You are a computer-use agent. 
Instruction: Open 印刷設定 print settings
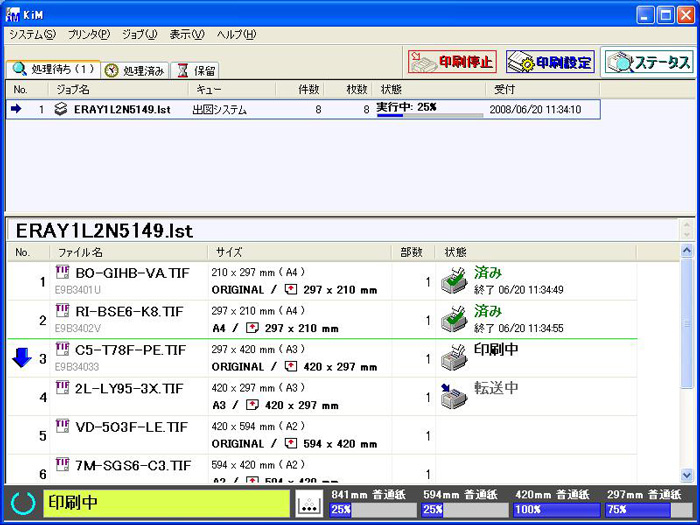click(x=550, y=62)
